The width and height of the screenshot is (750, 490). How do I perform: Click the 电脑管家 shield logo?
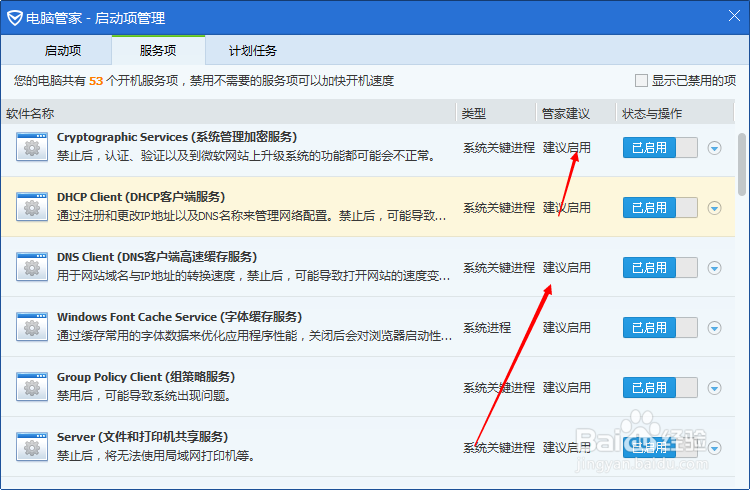coord(15,18)
